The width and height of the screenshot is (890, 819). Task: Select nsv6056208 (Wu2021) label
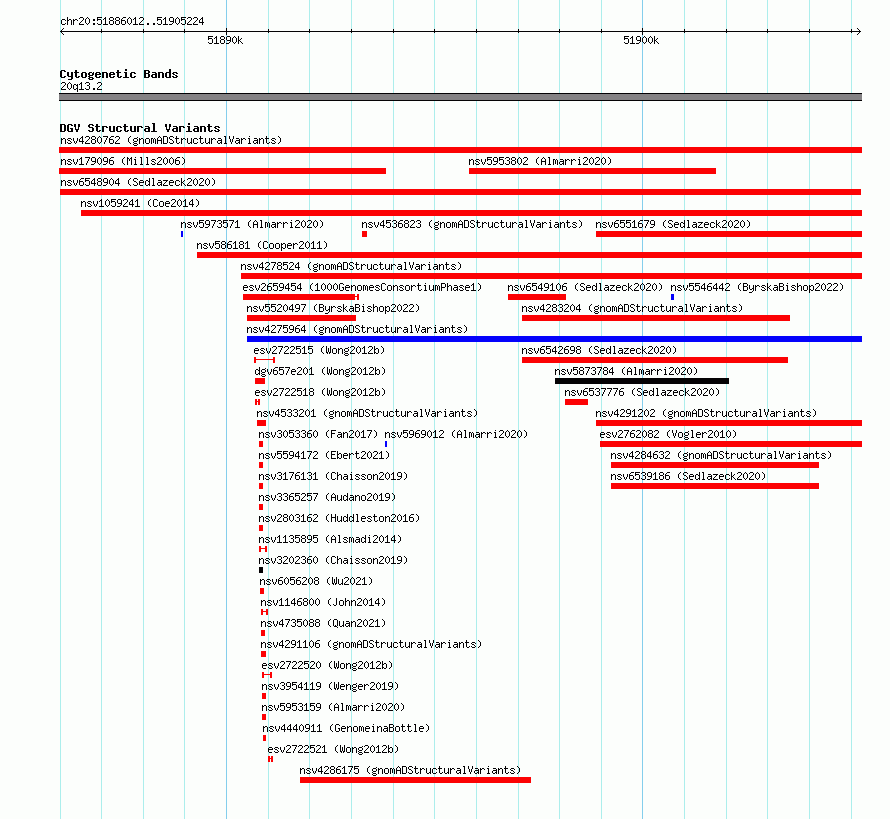pyautogui.click(x=316, y=581)
